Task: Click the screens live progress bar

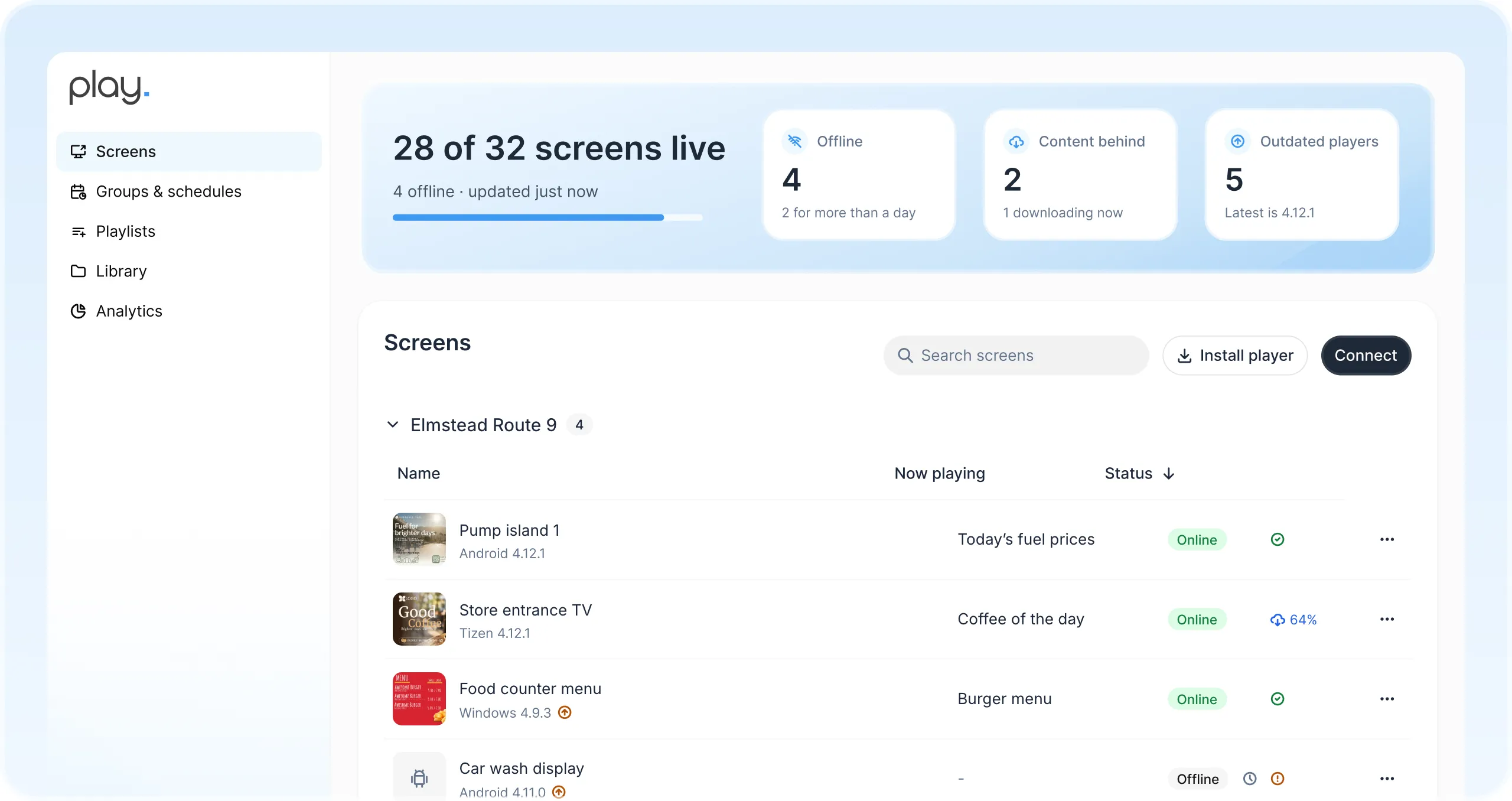Action: (x=548, y=217)
